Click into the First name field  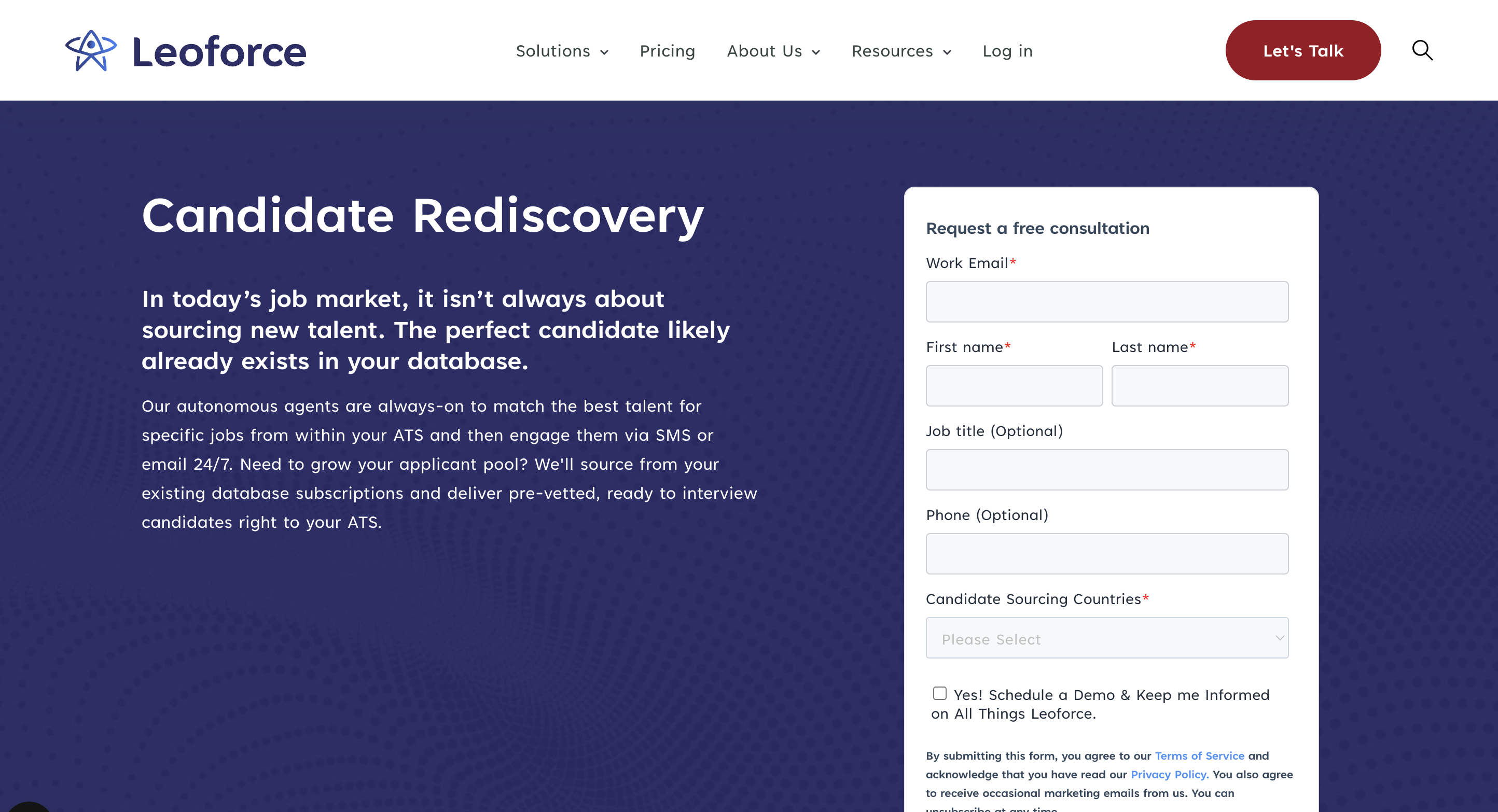click(x=1014, y=385)
